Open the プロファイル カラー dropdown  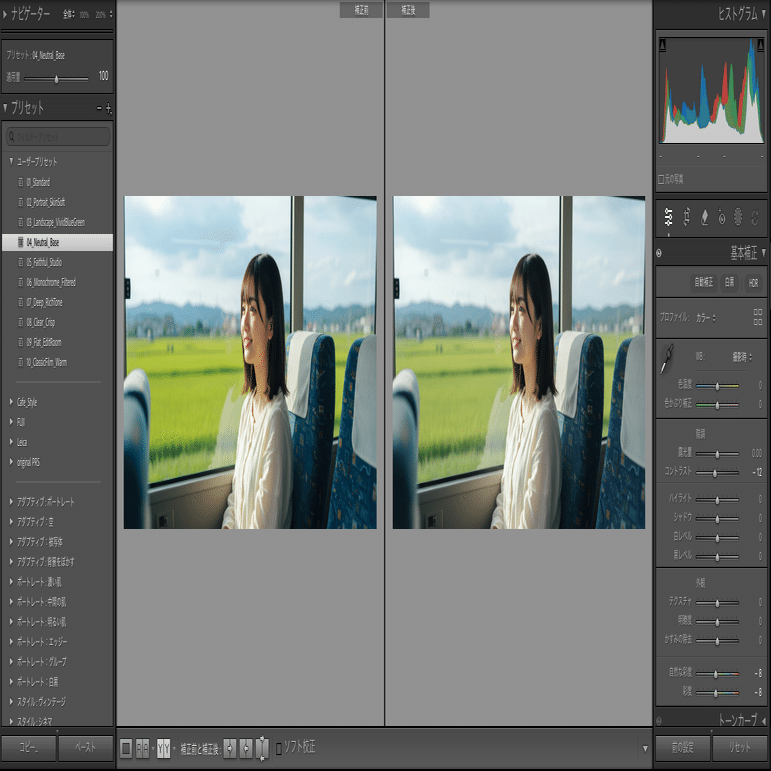(x=706, y=318)
